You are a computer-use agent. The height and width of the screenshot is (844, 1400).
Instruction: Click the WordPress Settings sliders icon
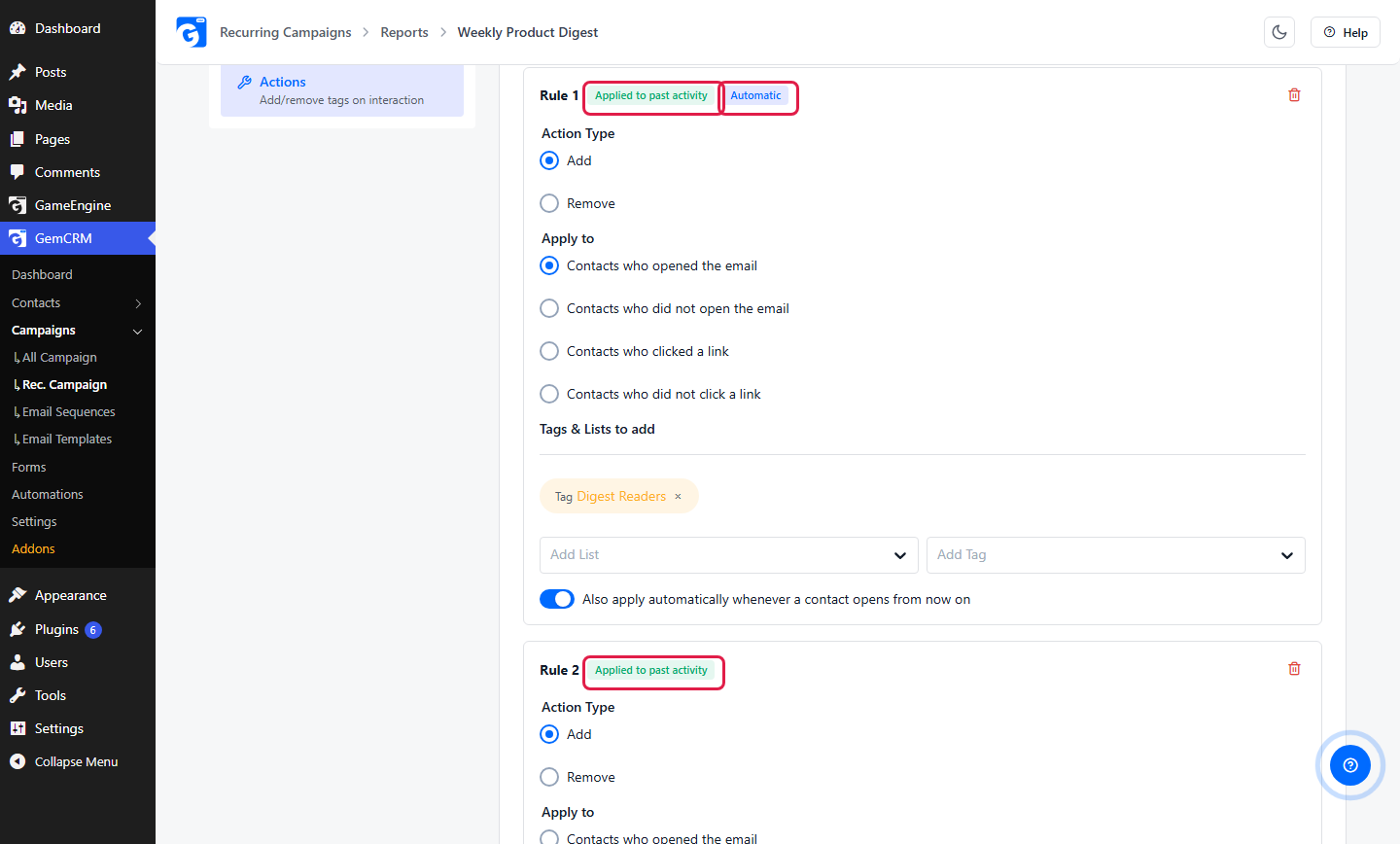pos(17,728)
